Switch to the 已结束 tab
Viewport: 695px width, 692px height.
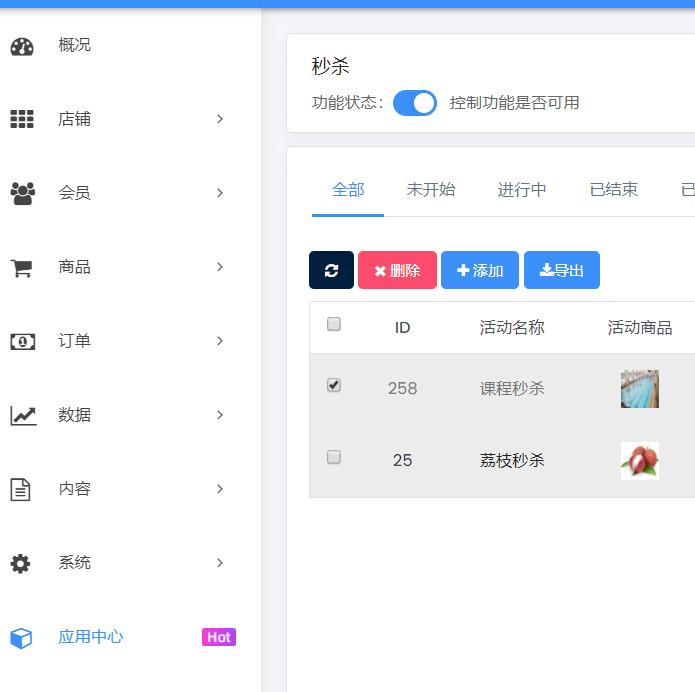613,190
